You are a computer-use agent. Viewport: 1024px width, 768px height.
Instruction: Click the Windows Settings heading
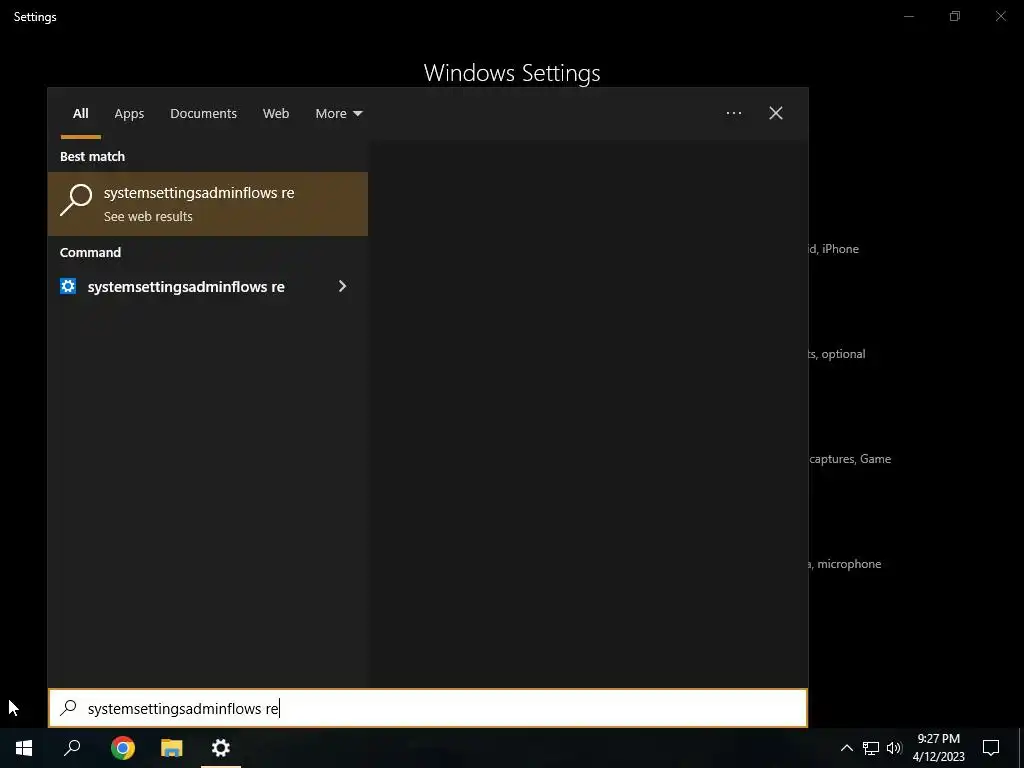[512, 72]
